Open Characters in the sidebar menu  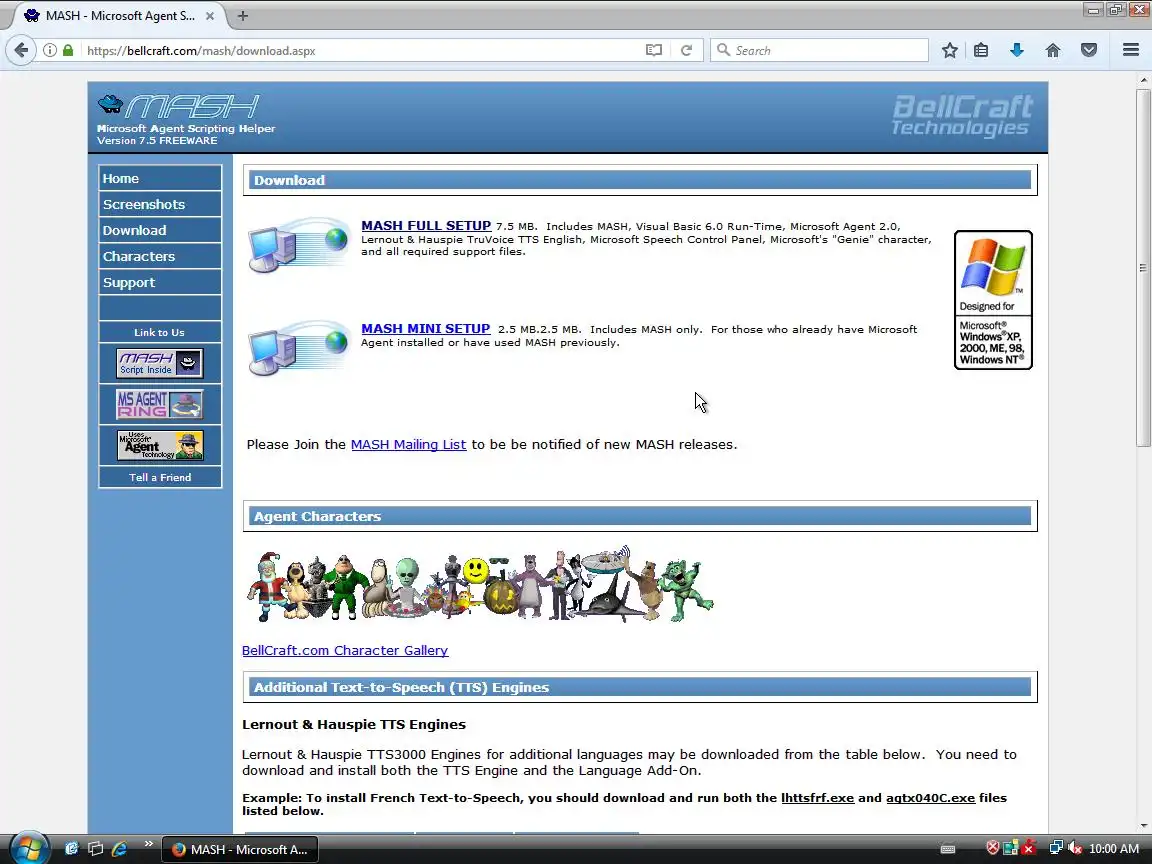[x=160, y=256]
